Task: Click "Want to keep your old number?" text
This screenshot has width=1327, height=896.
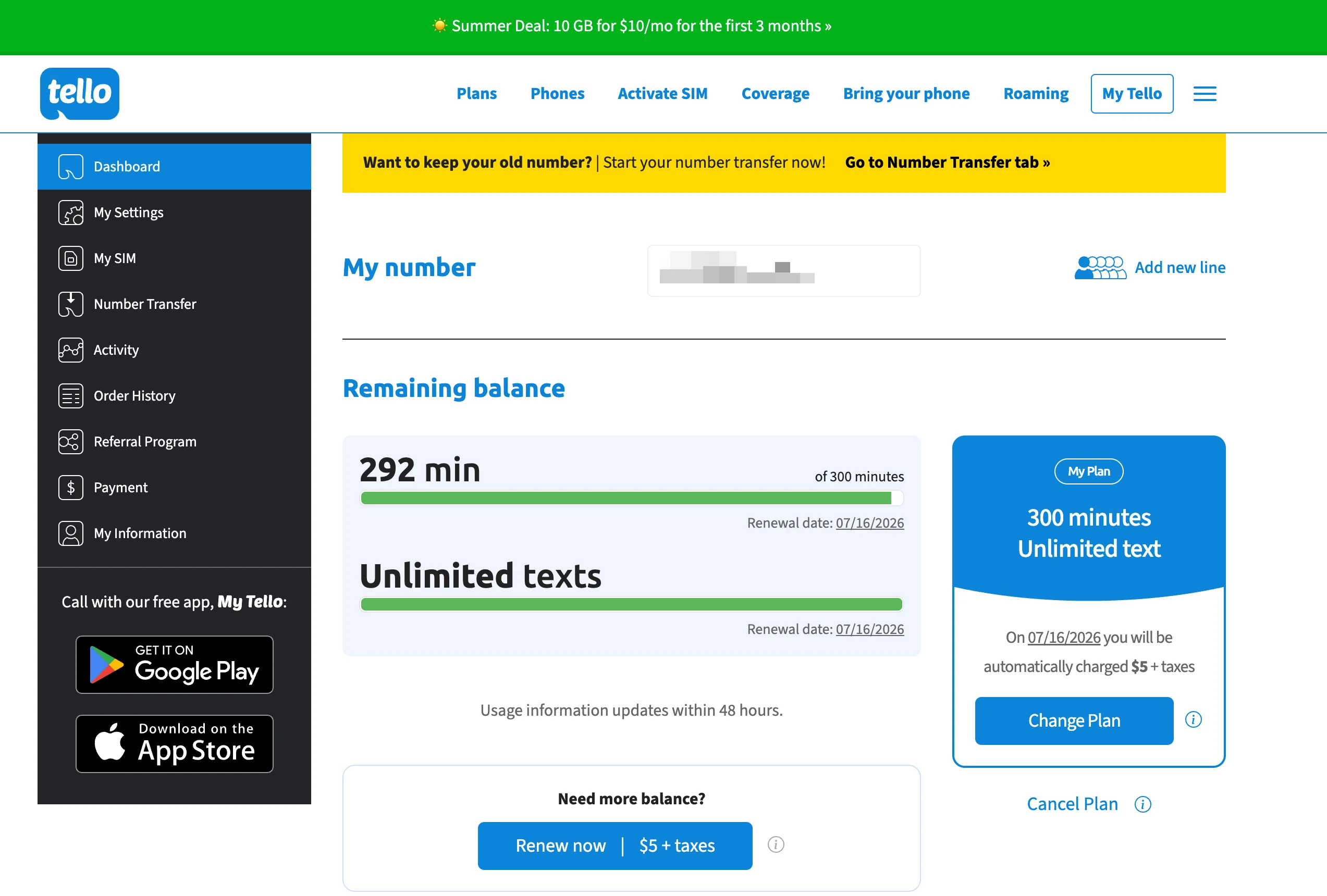Action: (477, 162)
